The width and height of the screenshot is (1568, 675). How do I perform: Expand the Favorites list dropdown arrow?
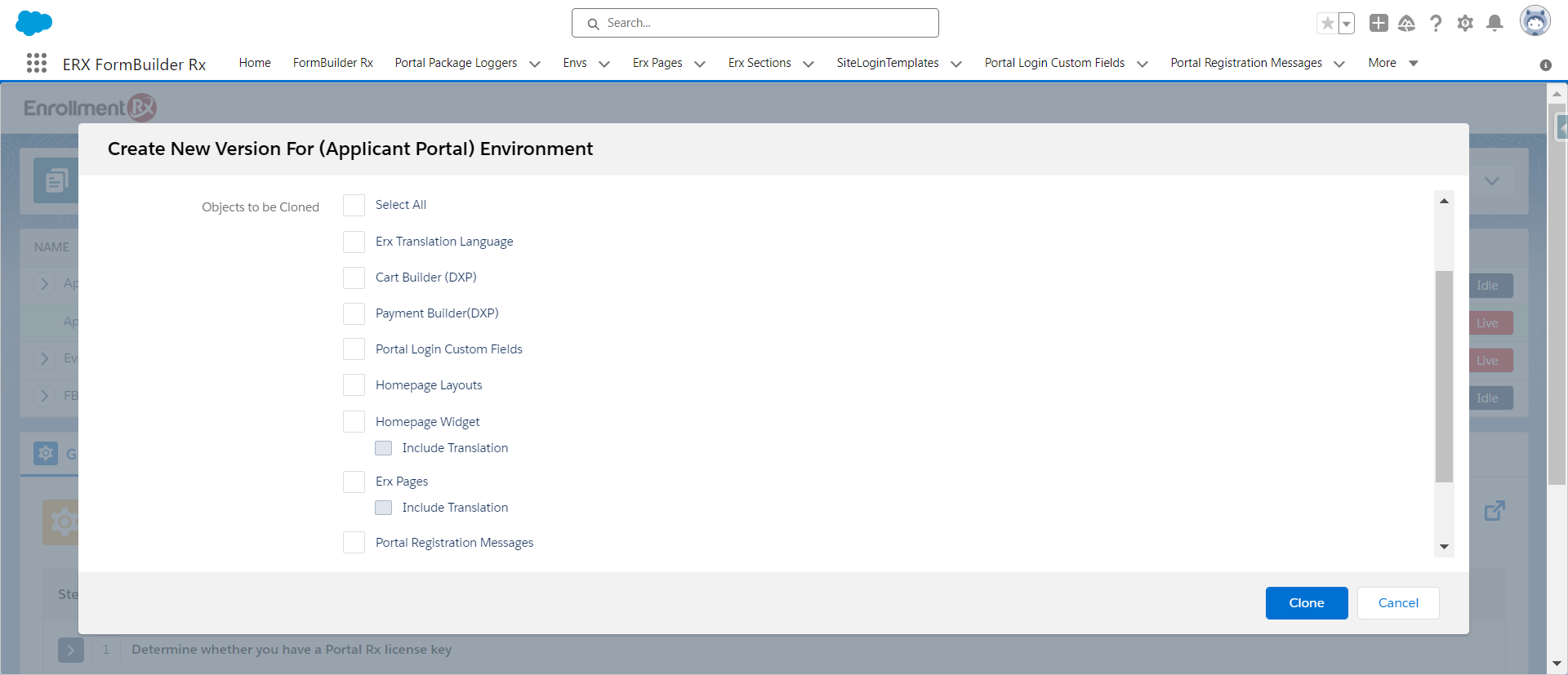1347,24
